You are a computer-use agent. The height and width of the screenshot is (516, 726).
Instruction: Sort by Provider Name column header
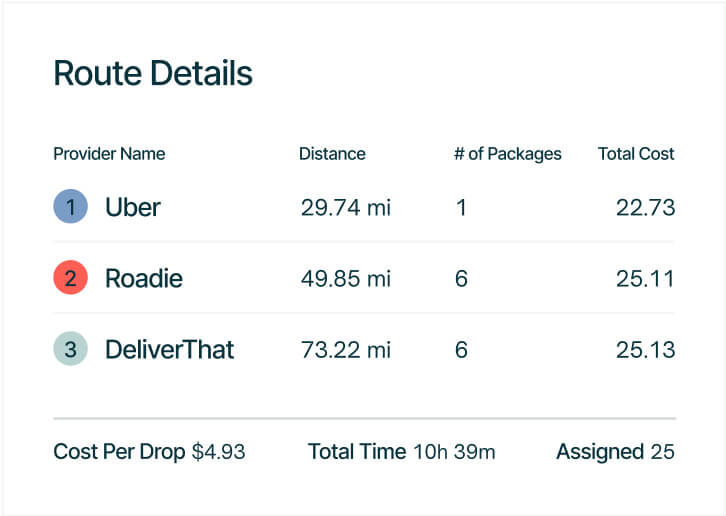tap(109, 154)
